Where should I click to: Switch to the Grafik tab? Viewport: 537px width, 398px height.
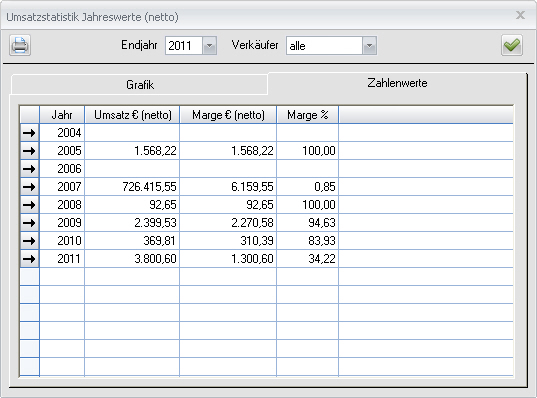139,85
